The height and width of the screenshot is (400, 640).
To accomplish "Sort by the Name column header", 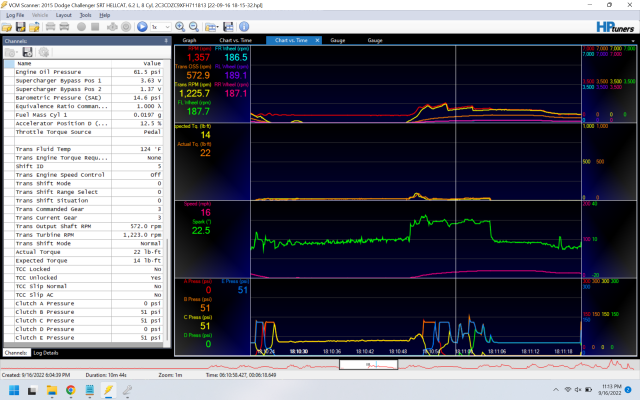I will click(x=63, y=63).
